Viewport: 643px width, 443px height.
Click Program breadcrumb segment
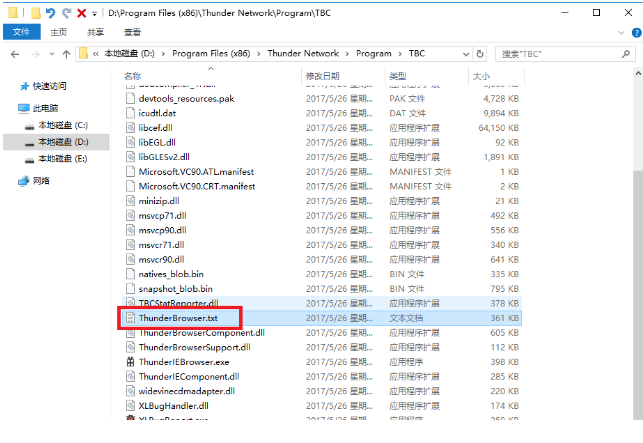coord(374,54)
